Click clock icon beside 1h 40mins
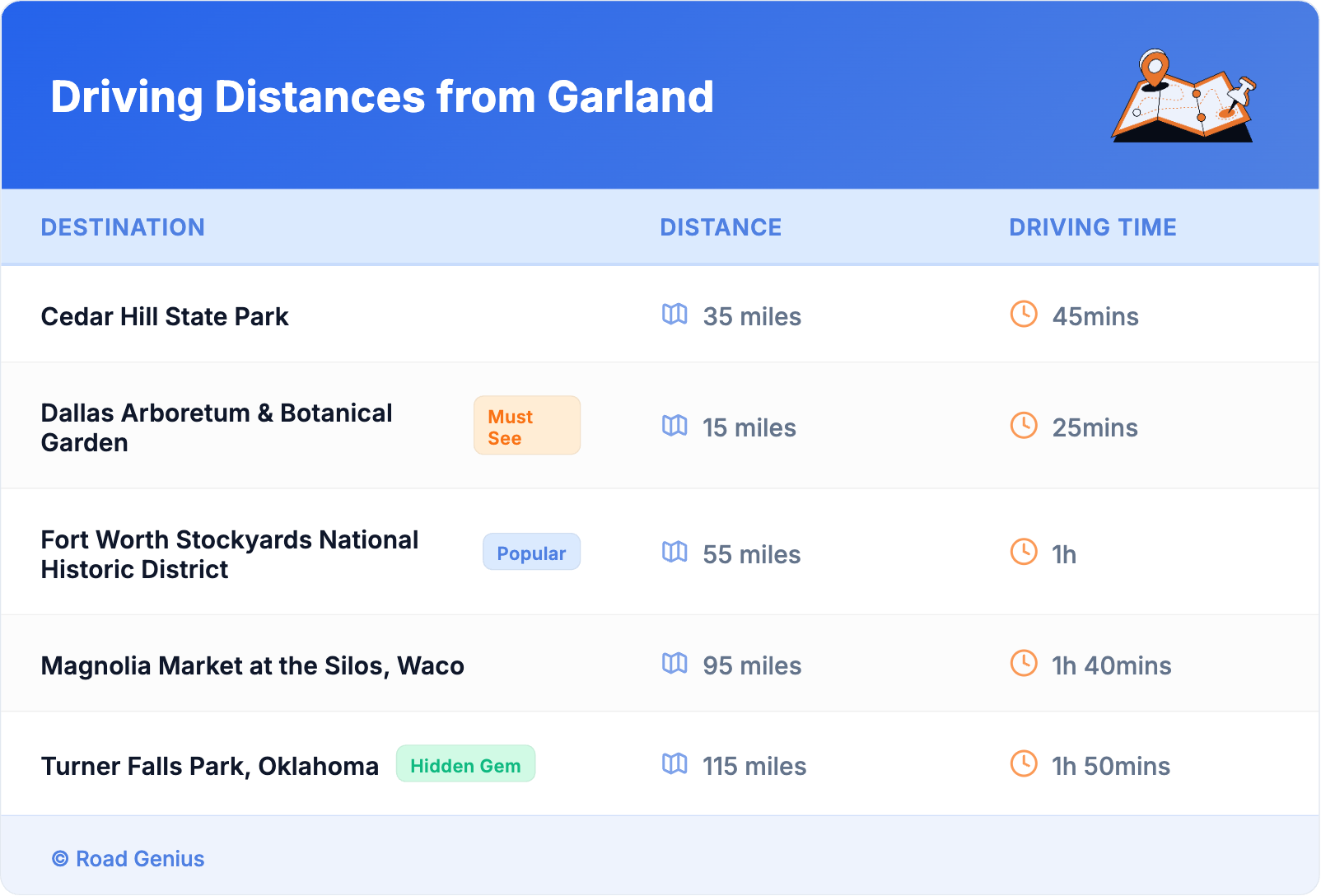1321x896 pixels. pyautogui.click(x=1024, y=664)
